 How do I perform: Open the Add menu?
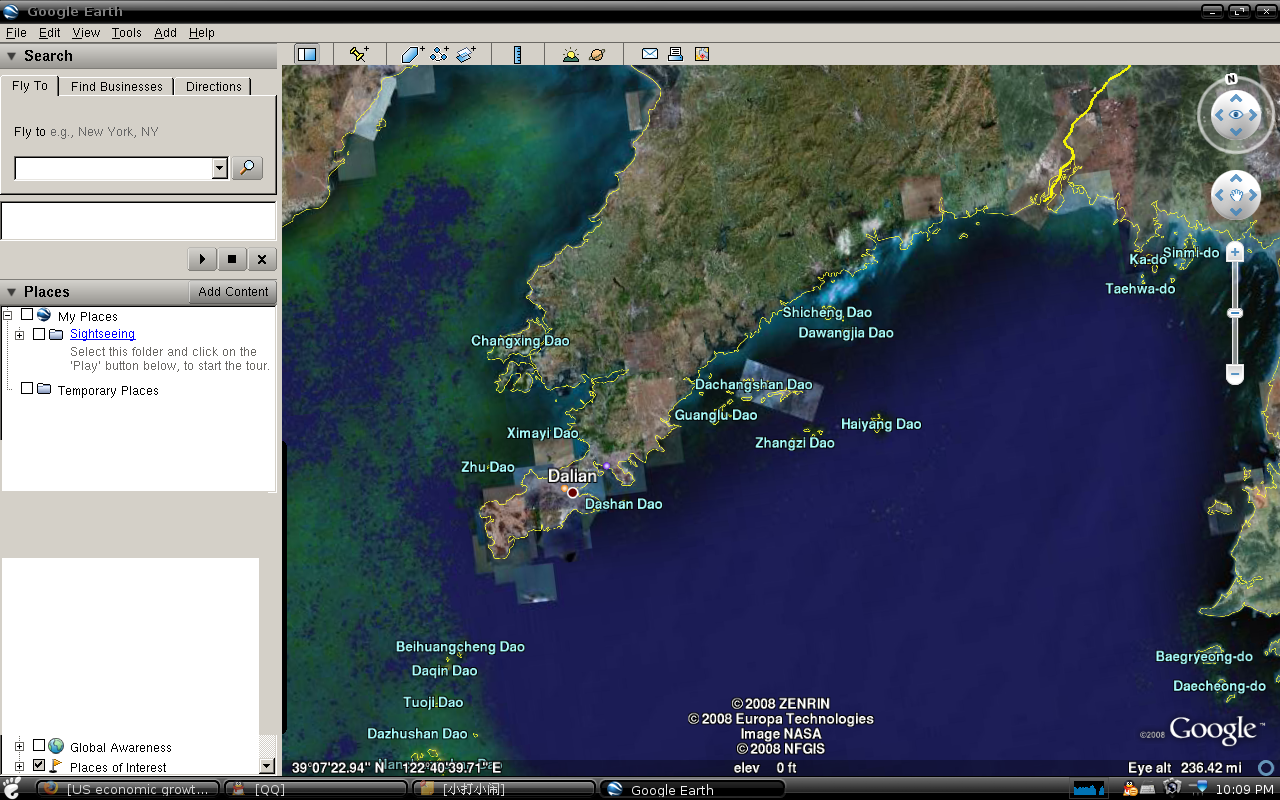click(x=165, y=33)
